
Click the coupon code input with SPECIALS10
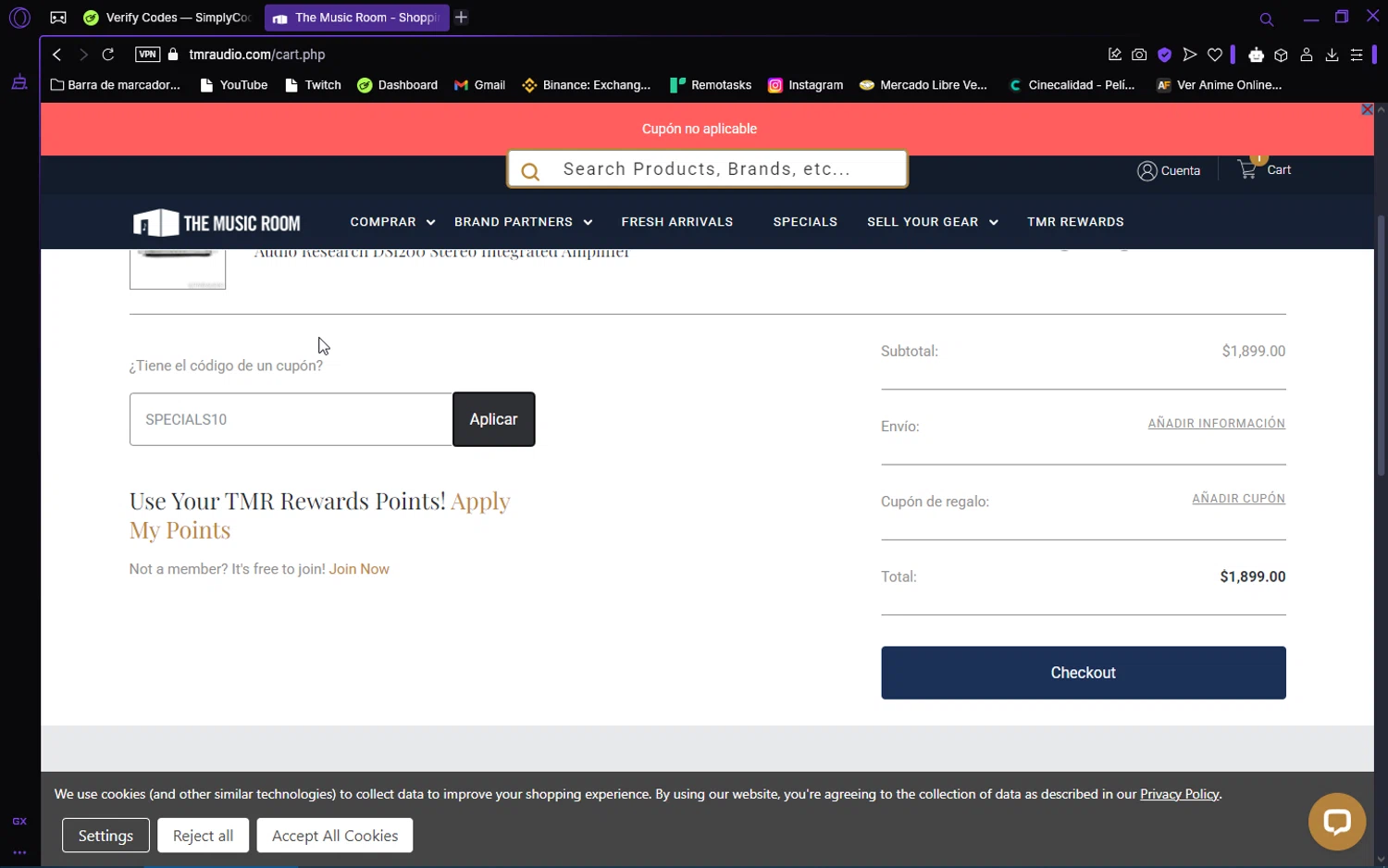[x=291, y=419]
